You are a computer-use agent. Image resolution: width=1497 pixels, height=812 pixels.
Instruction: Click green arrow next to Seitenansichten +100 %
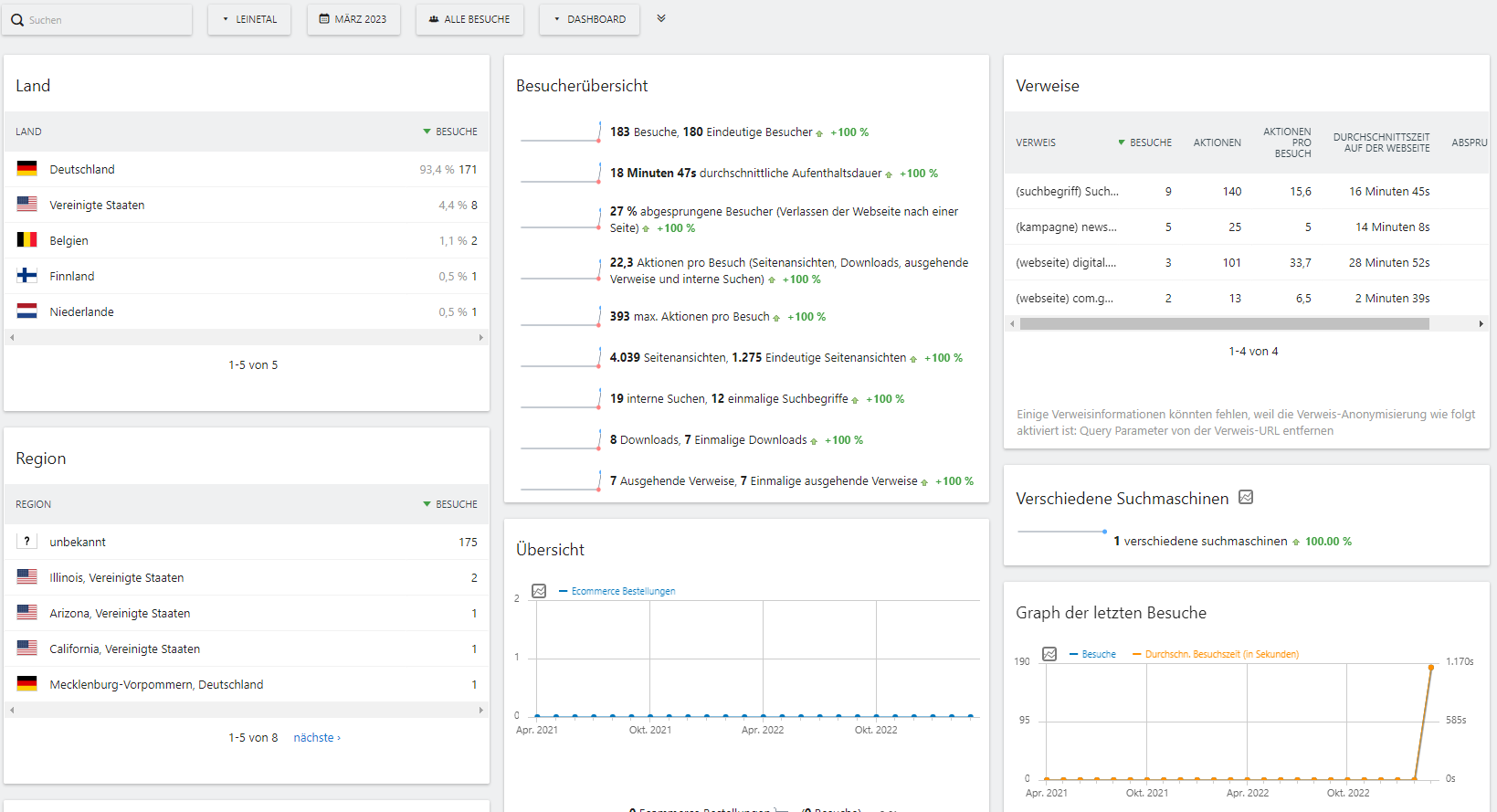(913, 359)
